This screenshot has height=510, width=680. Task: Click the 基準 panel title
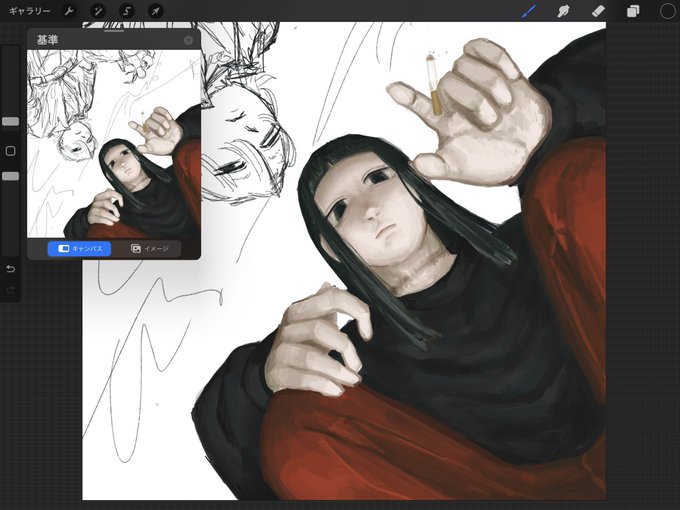(x=47, y=40)
